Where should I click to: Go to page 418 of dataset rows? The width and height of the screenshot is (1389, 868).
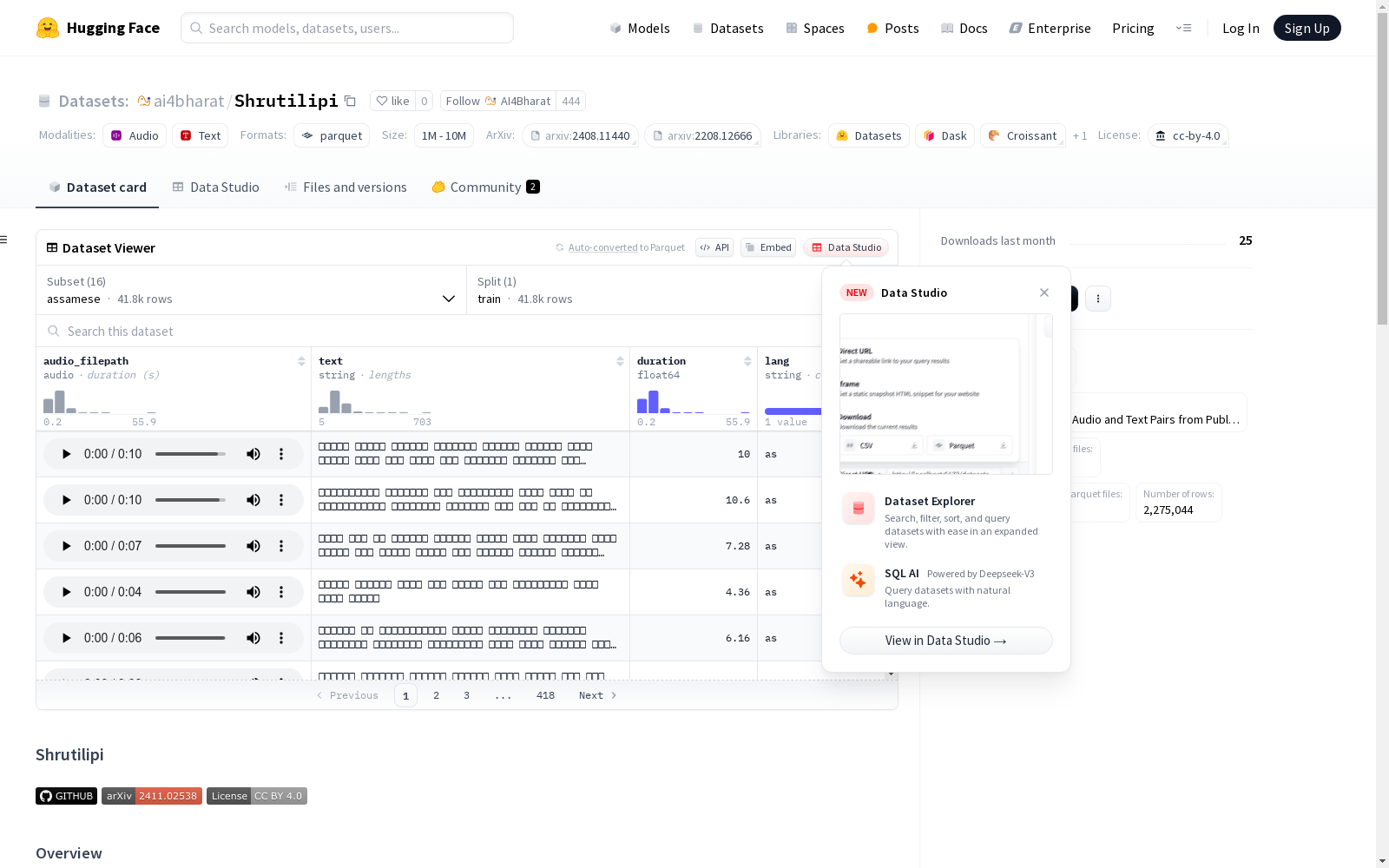(545, 695)
